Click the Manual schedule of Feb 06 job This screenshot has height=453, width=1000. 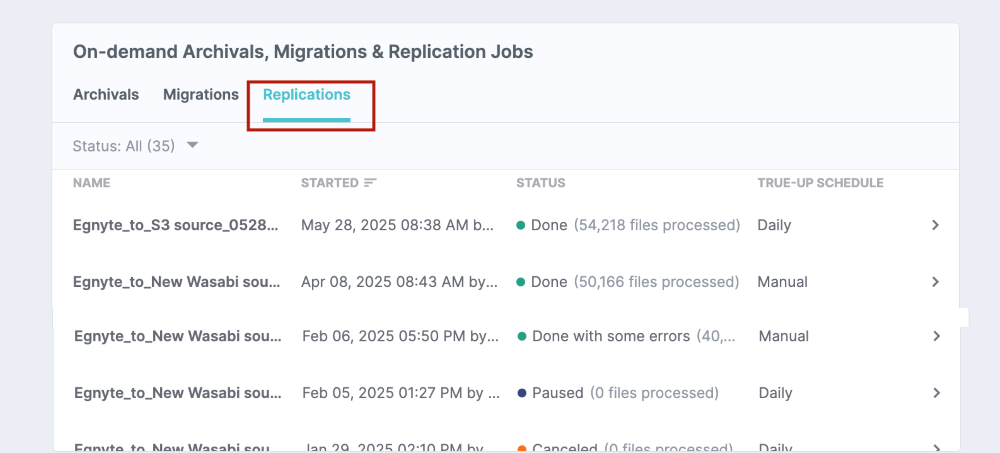(x=784, y=336)
